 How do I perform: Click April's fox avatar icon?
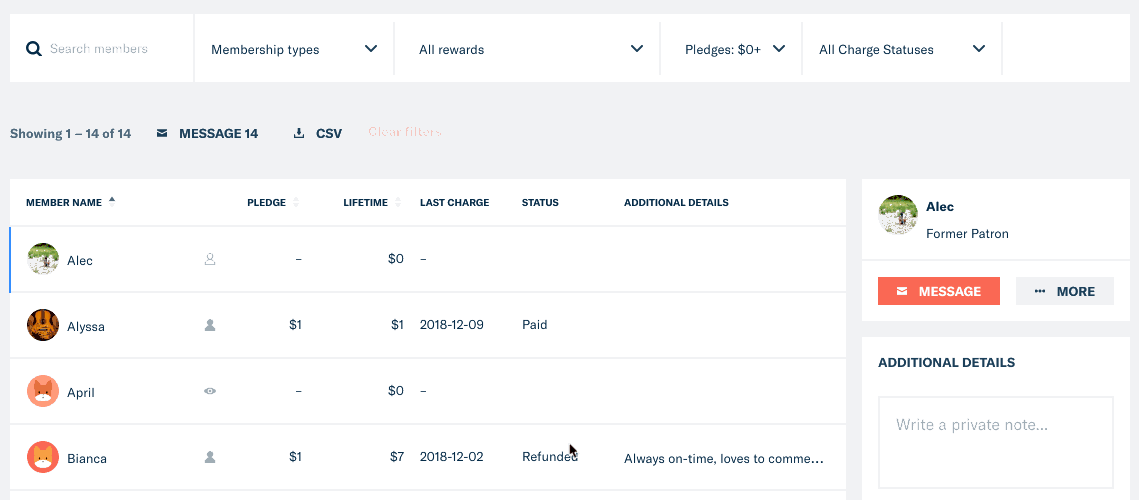click(x=43, y=392)
